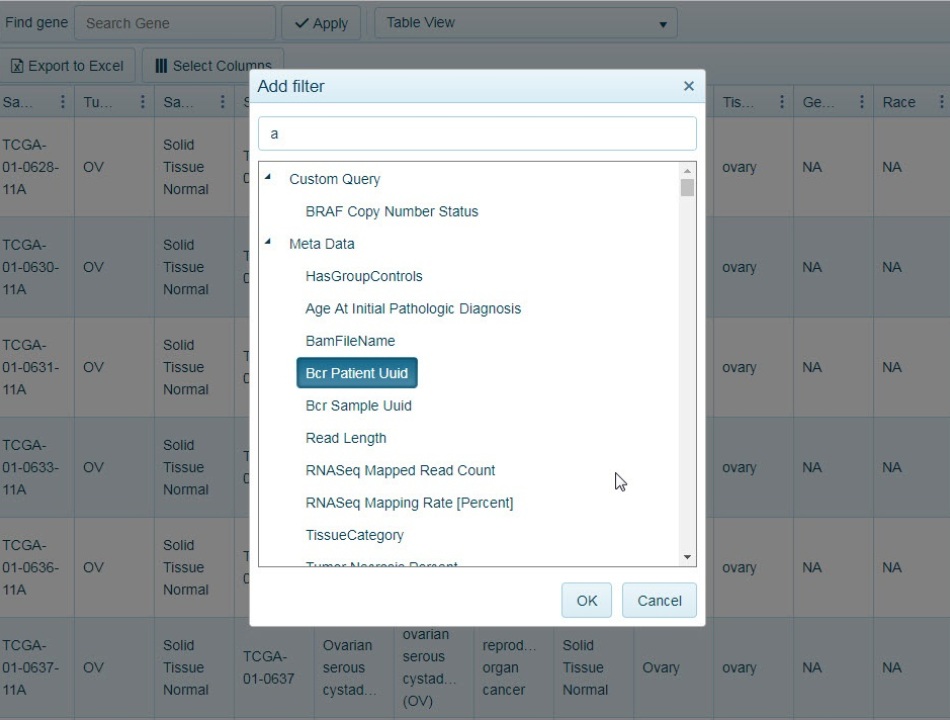Collapse the Meta Data tree node
Viewport: 950px width, 720px height.
point(268,243)
